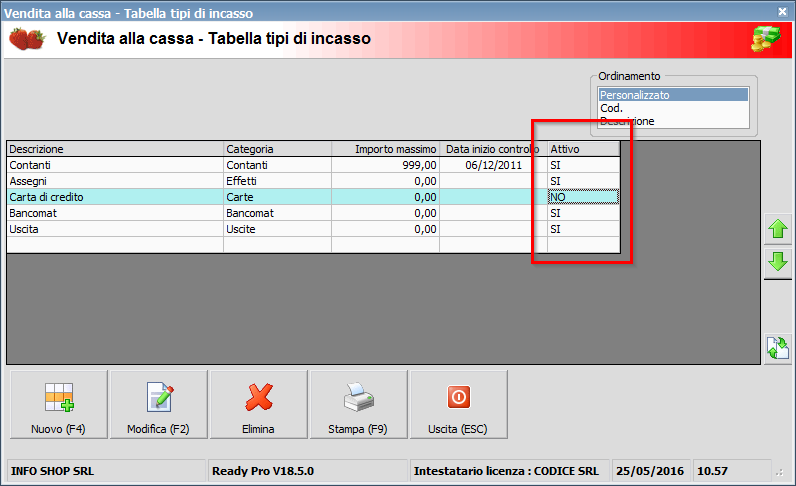Click the Carte category cell
796x486 pixels.
tap(278, 197)
